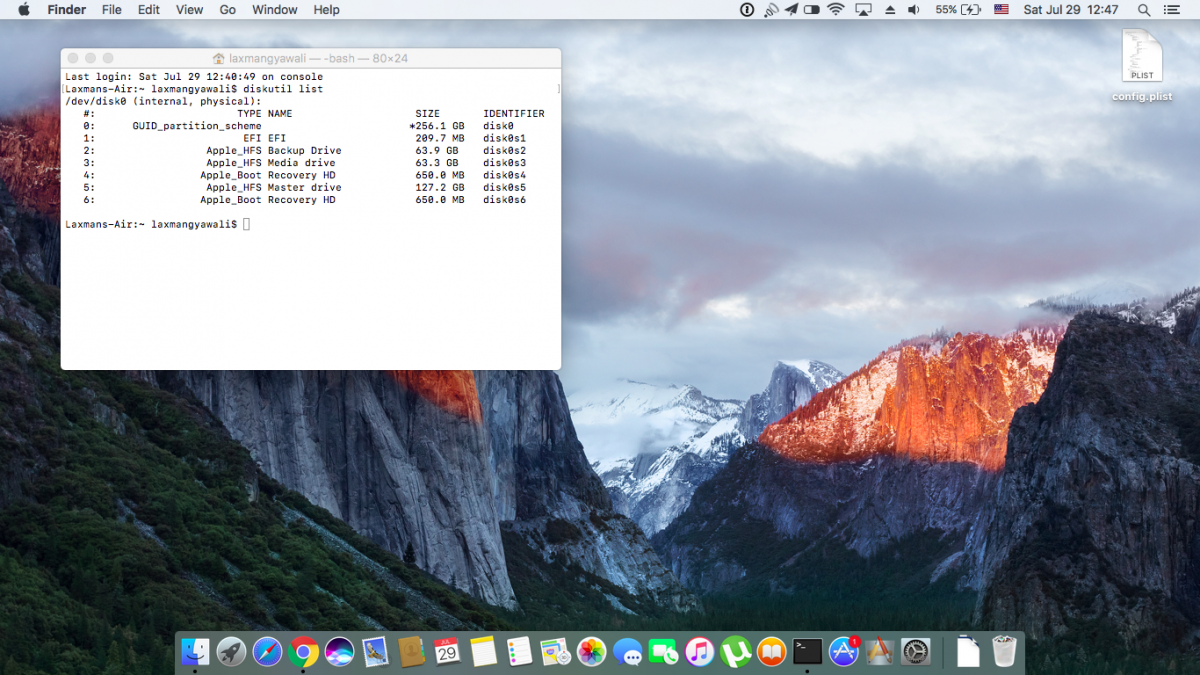Click the Terminal icon in the dock

[x=807, y=652]
